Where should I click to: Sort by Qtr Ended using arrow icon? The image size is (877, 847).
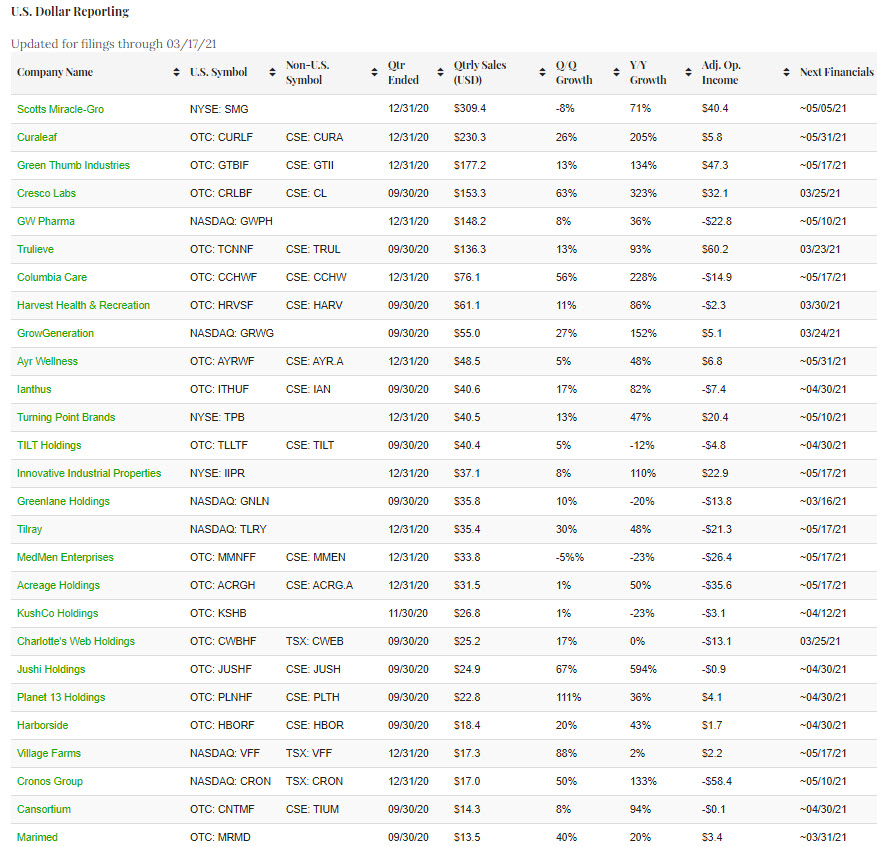click(440, 73)
